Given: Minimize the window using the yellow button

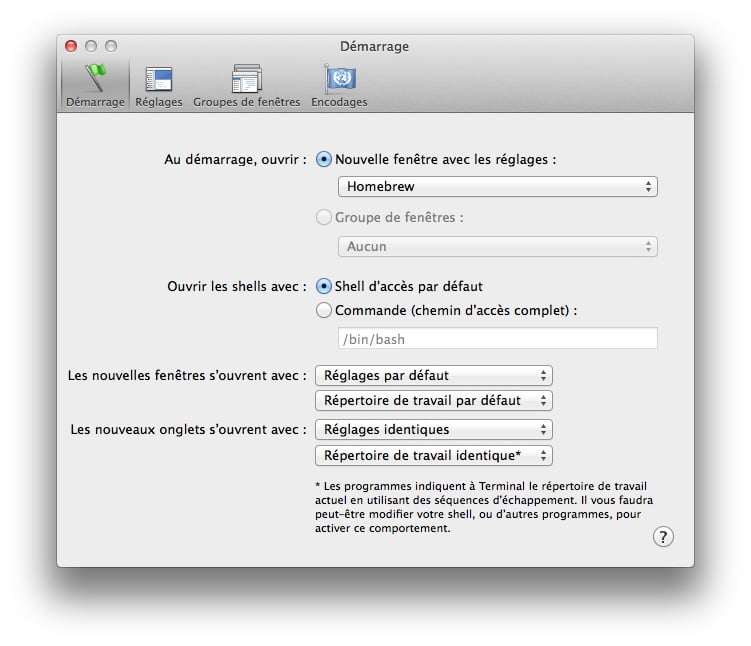Looking at the screenshot, I should pyautogui.click(x=91, y=46).
